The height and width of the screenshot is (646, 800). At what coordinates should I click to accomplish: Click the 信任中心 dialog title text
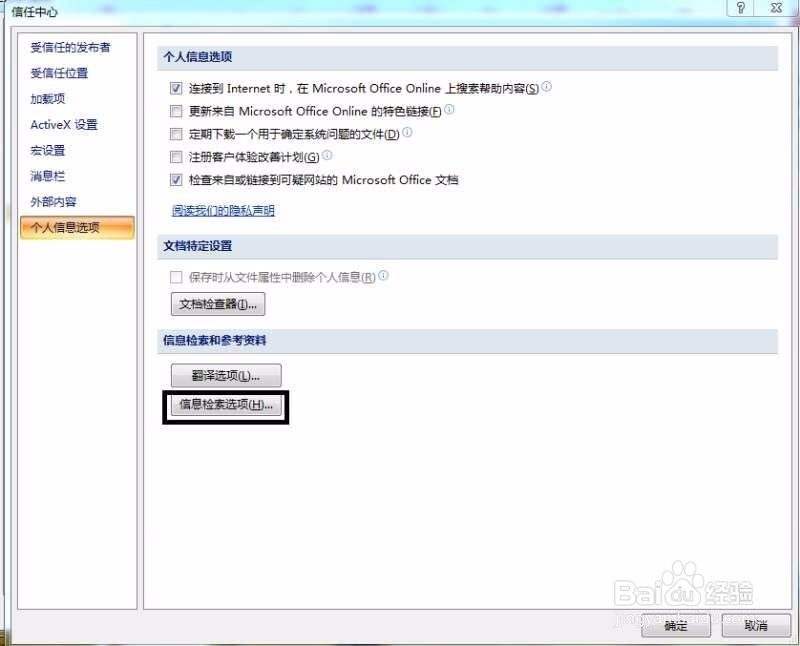point(35,11)
